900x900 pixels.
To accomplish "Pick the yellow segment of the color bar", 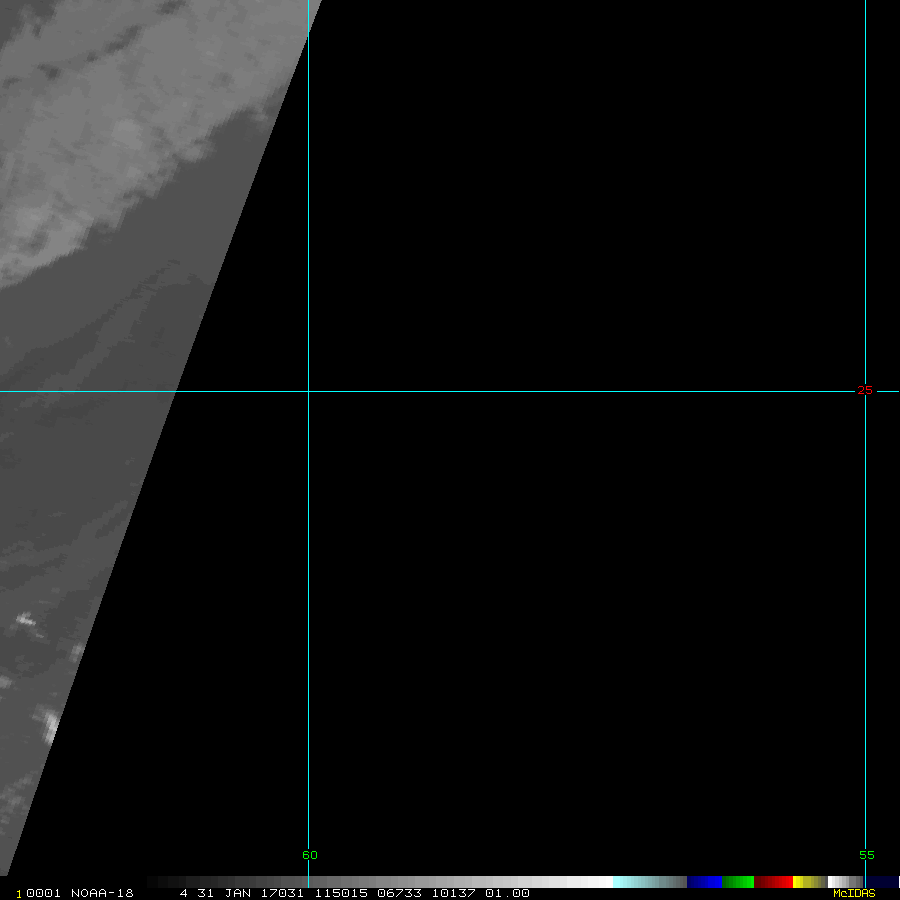I will (809, 882).
